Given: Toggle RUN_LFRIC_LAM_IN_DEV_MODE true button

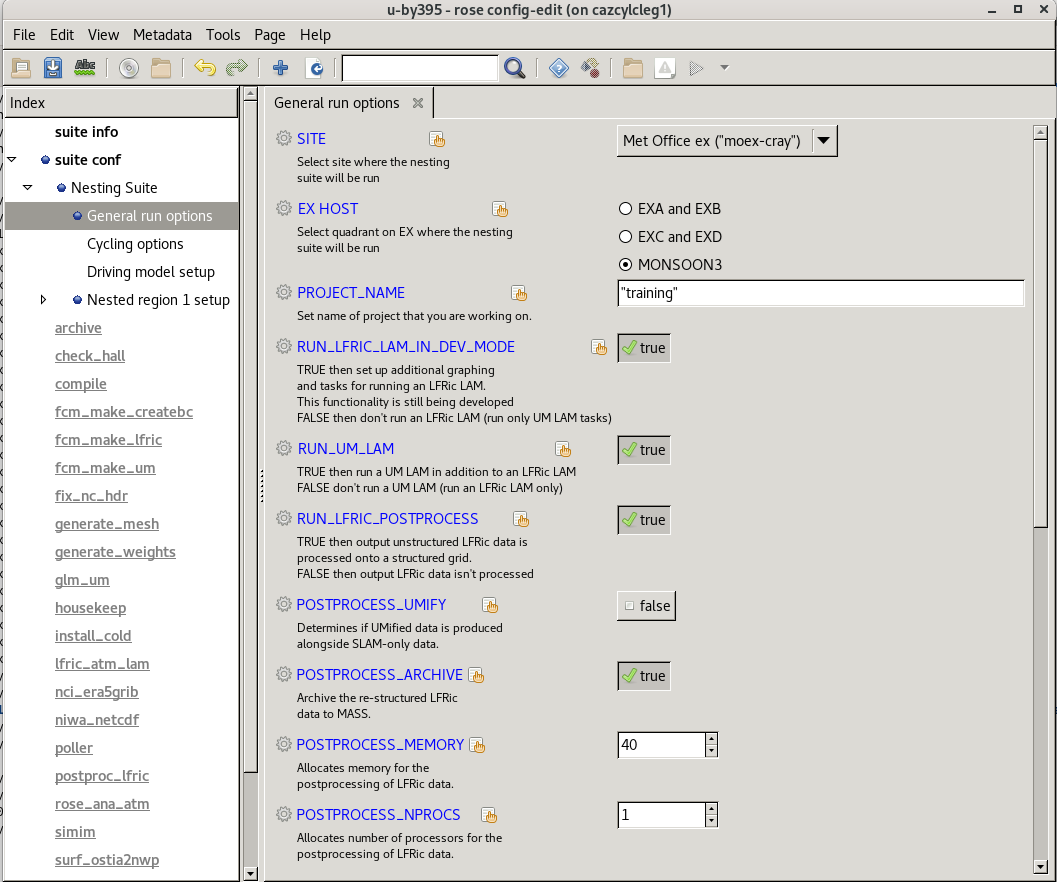Looking at the screenshot, I should [644, 348].
